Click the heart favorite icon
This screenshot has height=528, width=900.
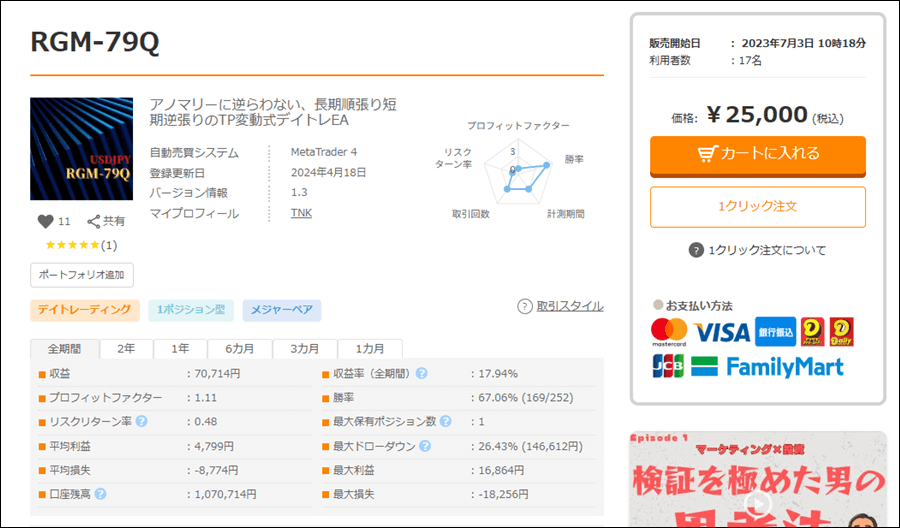coord(45,221)
